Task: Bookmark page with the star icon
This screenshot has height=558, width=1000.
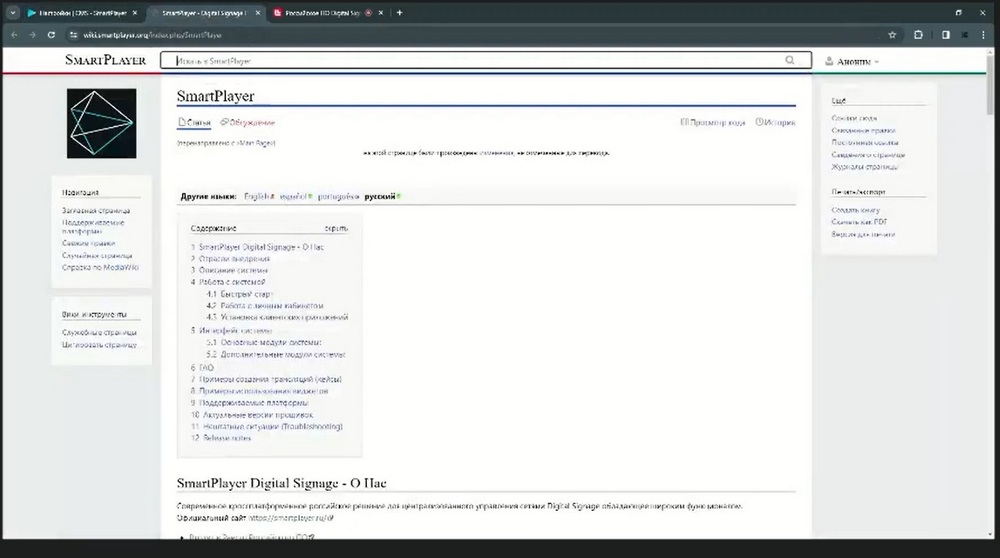Action: [x=892, y=35]
